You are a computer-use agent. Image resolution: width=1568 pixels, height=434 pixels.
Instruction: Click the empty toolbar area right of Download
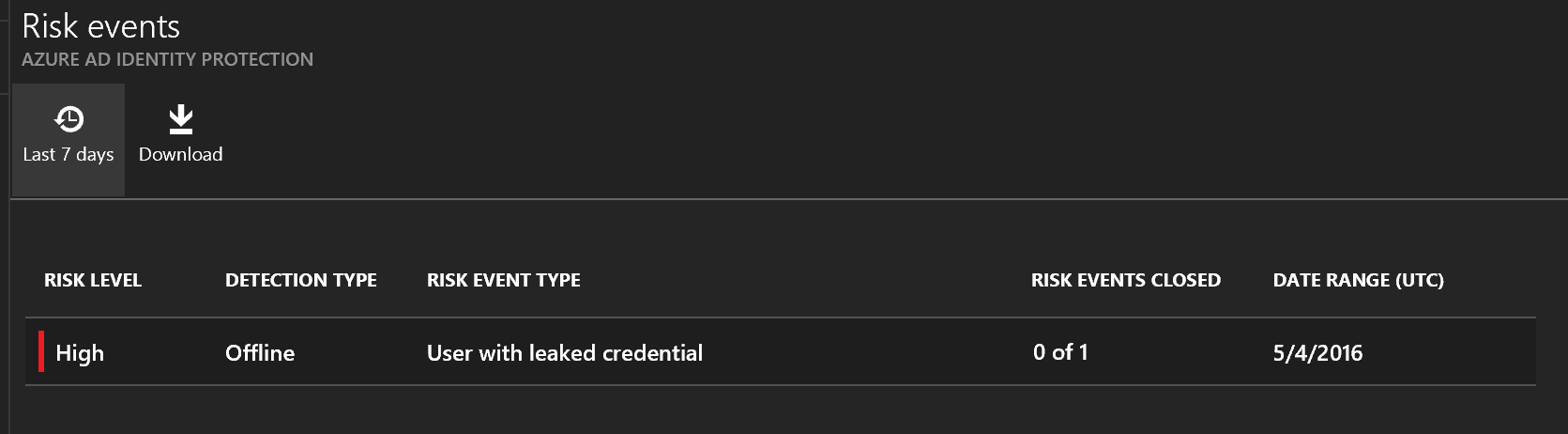coord(845,141)
